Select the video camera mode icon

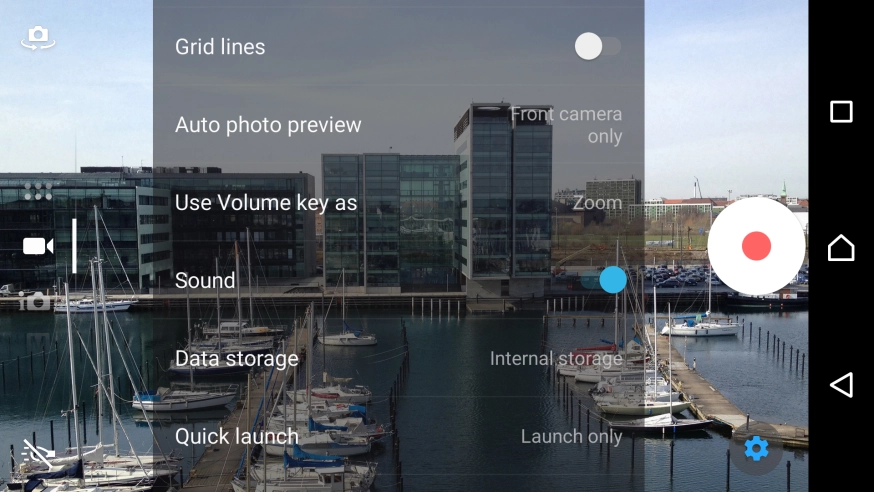38,246
